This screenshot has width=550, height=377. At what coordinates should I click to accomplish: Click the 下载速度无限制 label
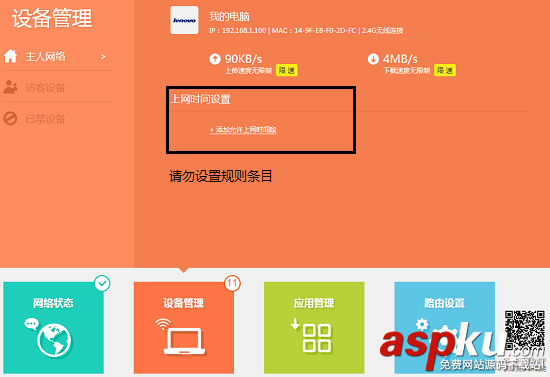coord(407,71)
